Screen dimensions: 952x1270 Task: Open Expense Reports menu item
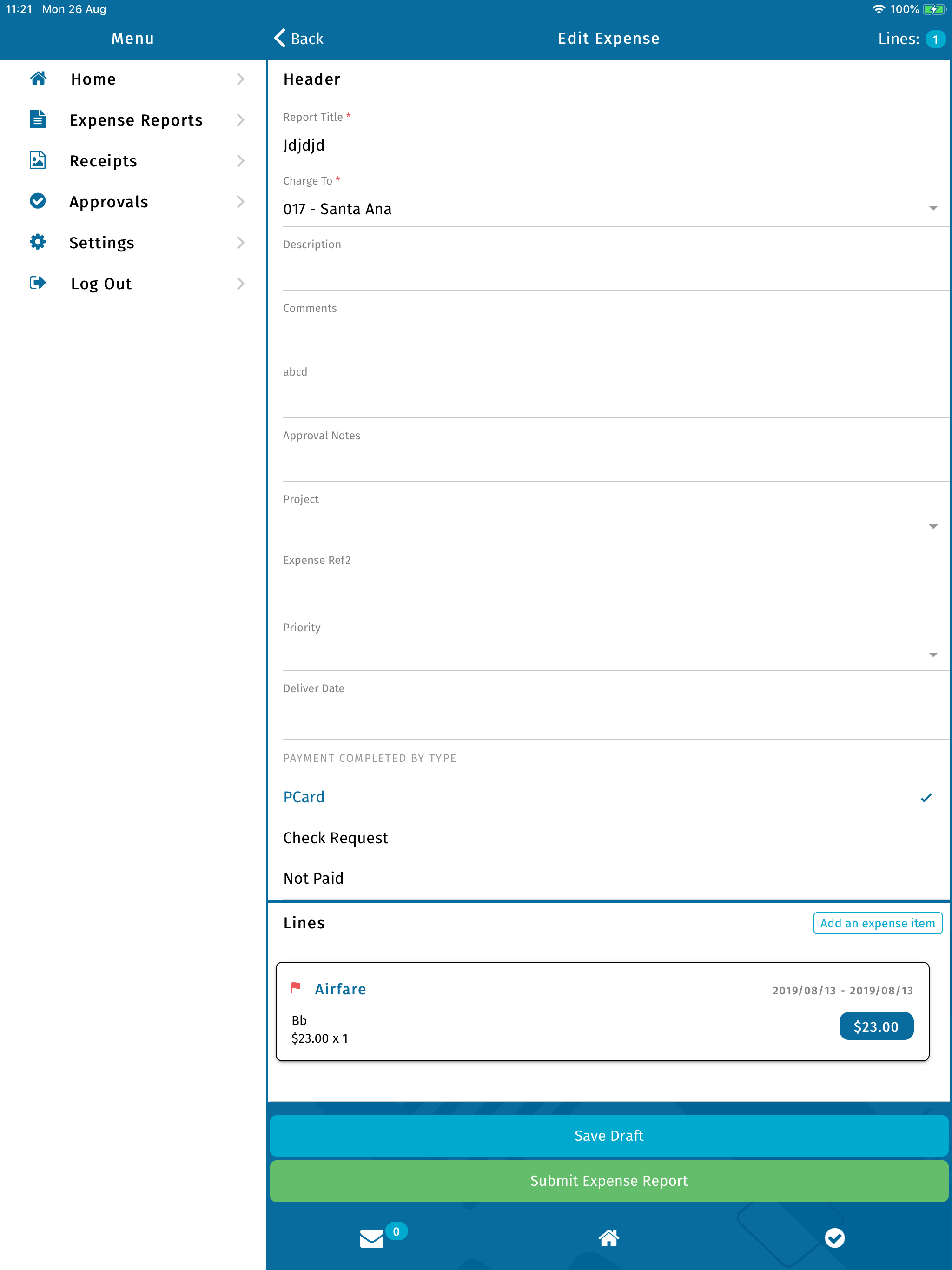click(x=136, y=120)
